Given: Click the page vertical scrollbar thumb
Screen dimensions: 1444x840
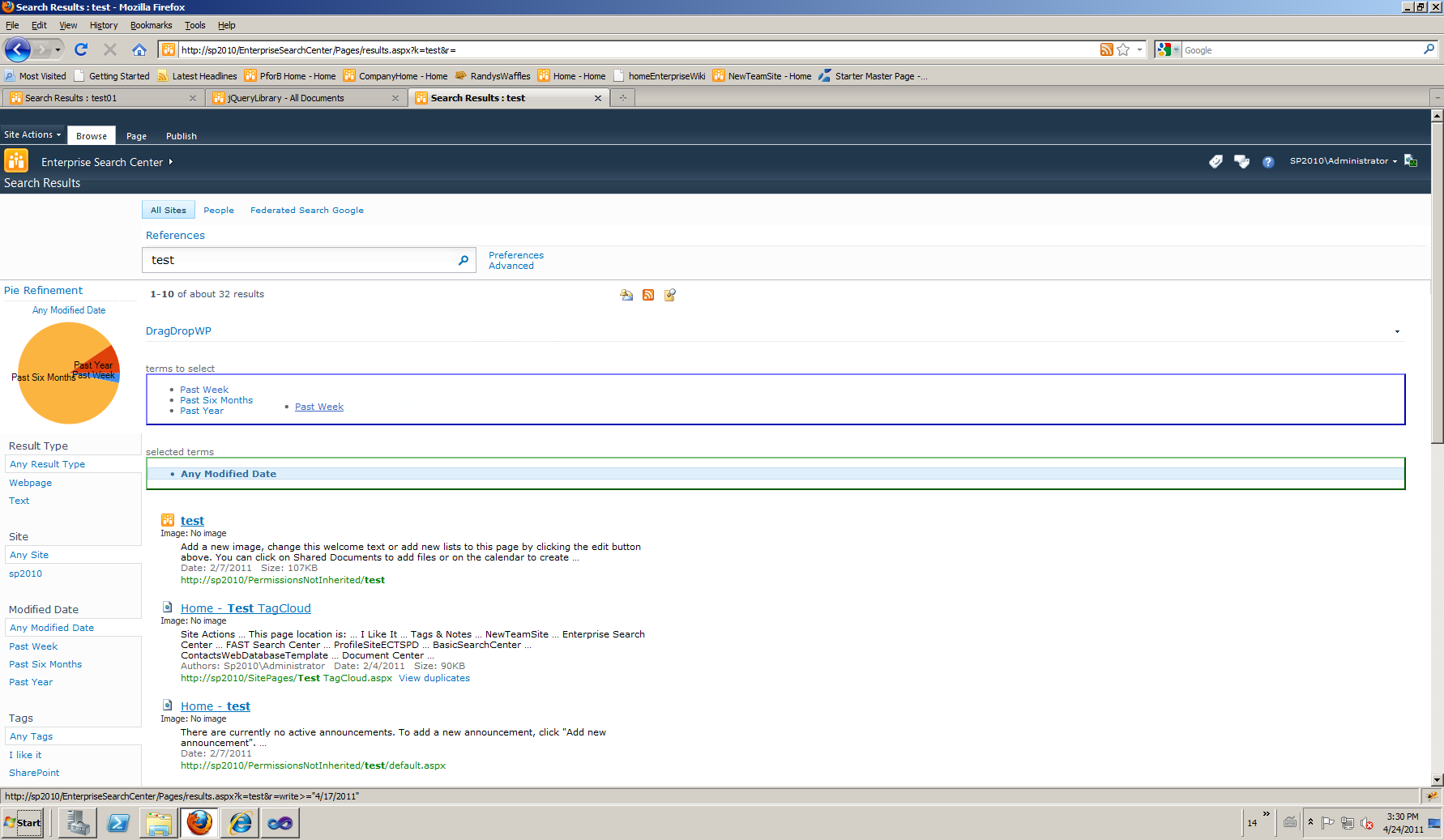Looking at the screenshot, I should [1437, 282].
